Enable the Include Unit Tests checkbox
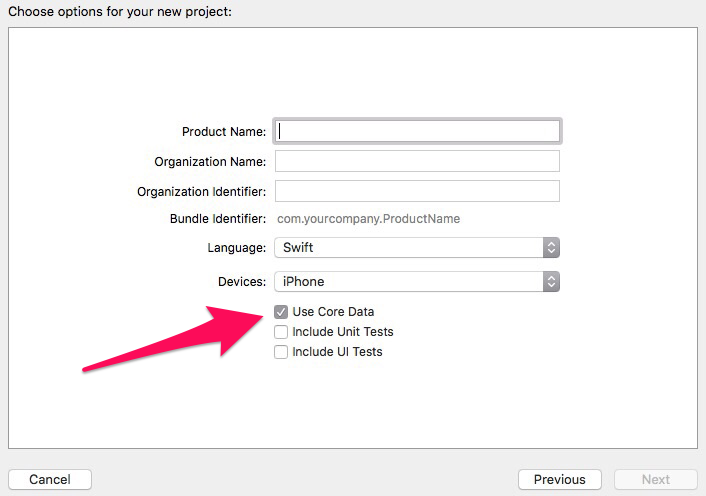The height and width of the screenshot is (496, 706). pos(281,332)
